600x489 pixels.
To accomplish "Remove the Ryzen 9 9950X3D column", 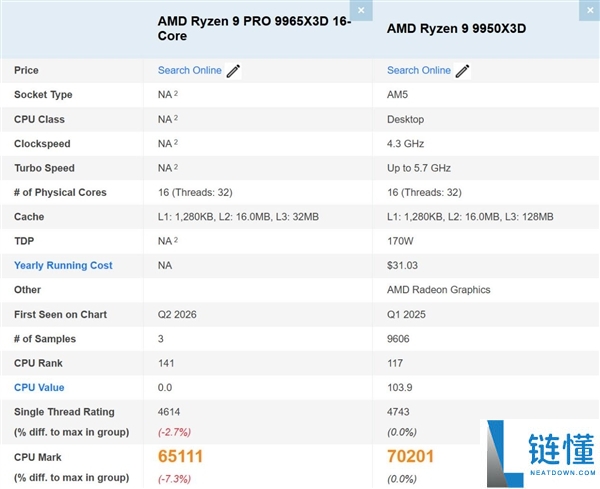I will [x=590, y=10].
